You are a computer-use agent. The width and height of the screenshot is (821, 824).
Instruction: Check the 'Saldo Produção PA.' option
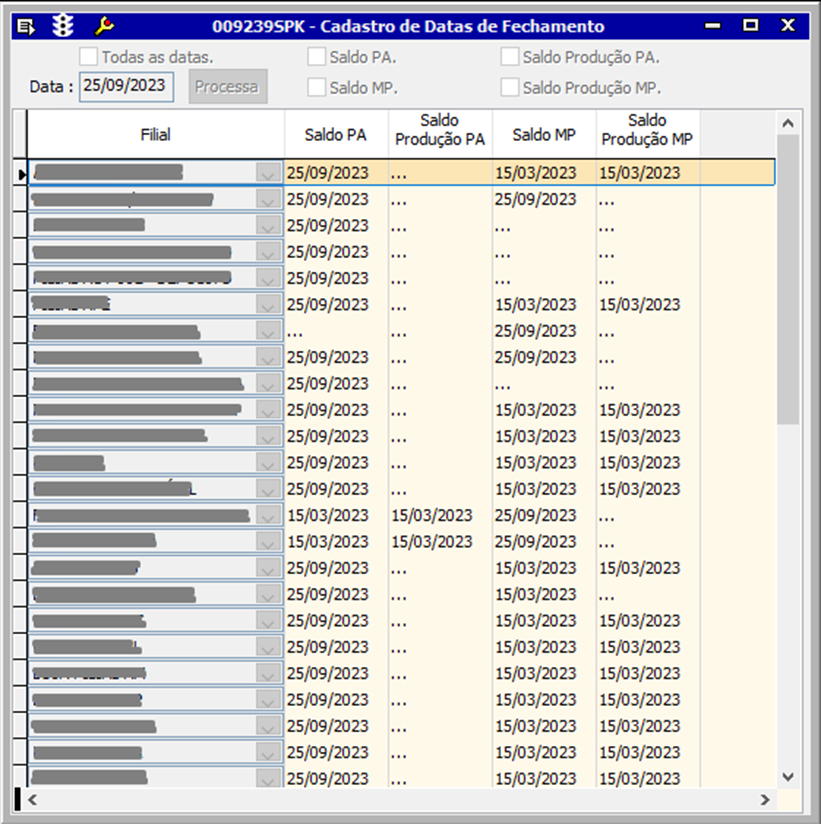pyautogui.click(x=510, y=57)
